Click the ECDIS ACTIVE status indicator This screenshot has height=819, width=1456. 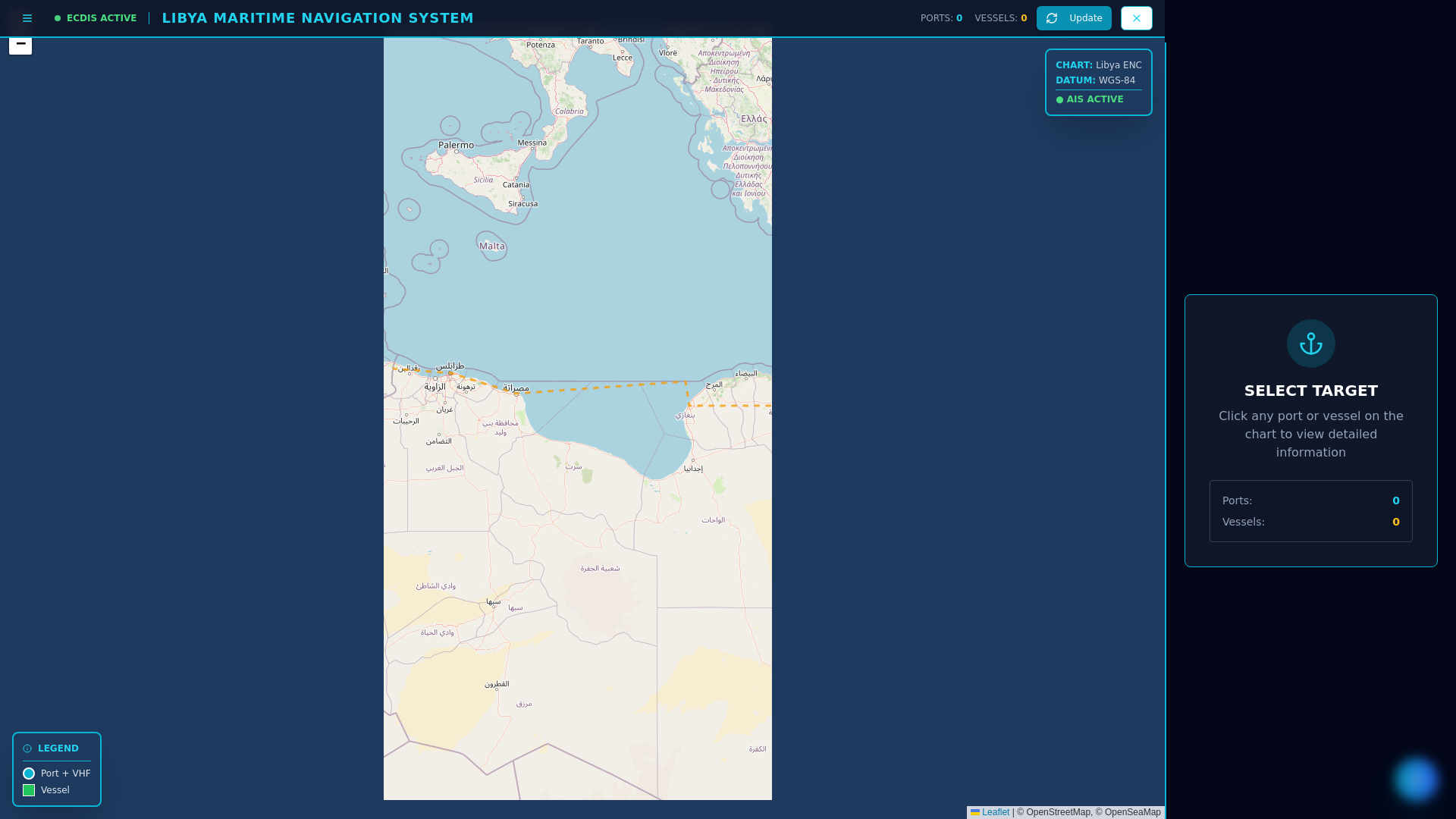96,18
